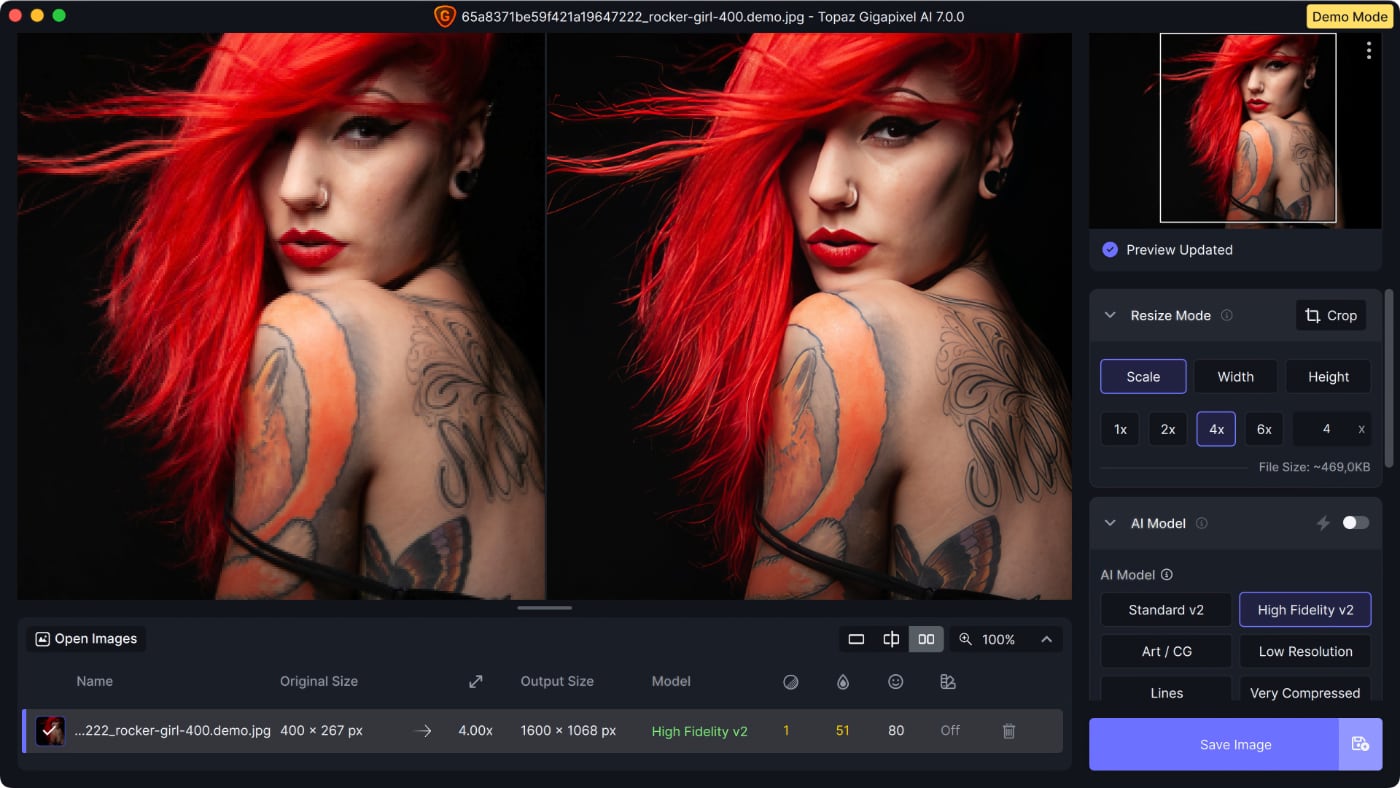Click the Gigapixel logo in title bar
1400x788 pixels.
pyautogui.click(x=444, y=16)
